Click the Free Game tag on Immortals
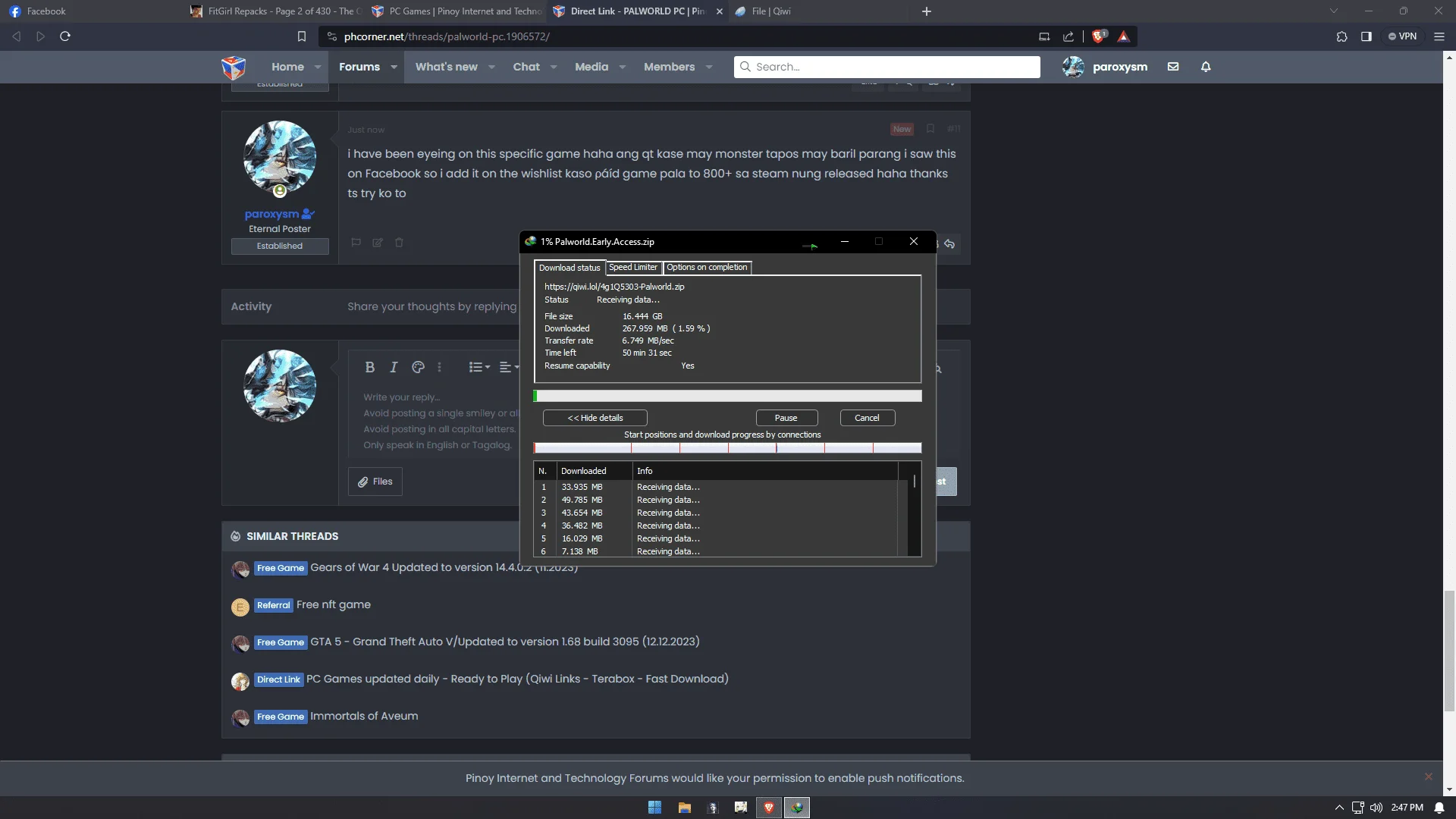 [281, 717]
